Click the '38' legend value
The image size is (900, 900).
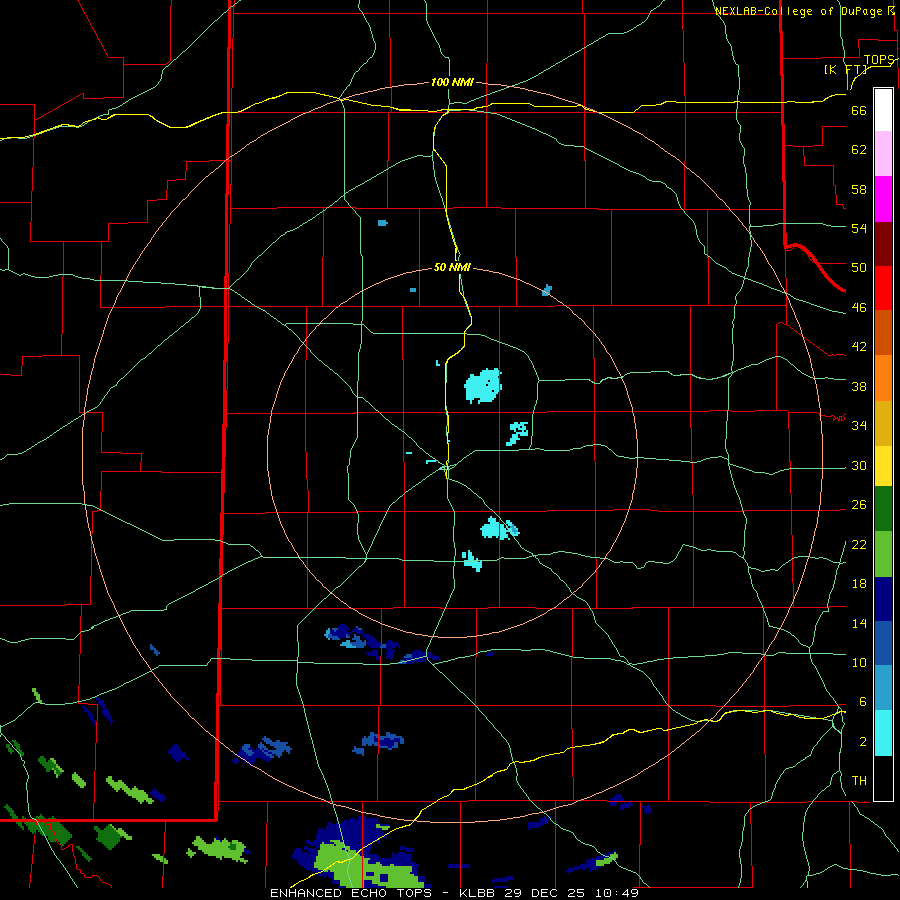click(x=859, y=386)
